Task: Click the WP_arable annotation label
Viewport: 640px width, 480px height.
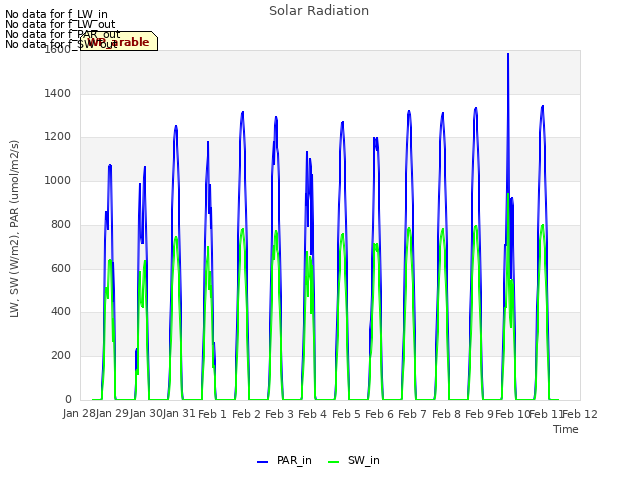Action: click(119, 42)
